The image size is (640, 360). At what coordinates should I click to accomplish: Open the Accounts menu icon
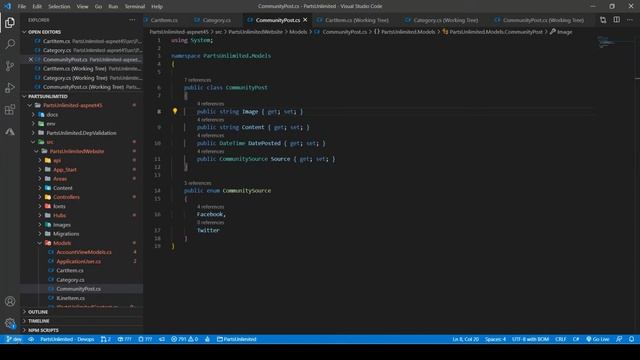pos(10,301)
